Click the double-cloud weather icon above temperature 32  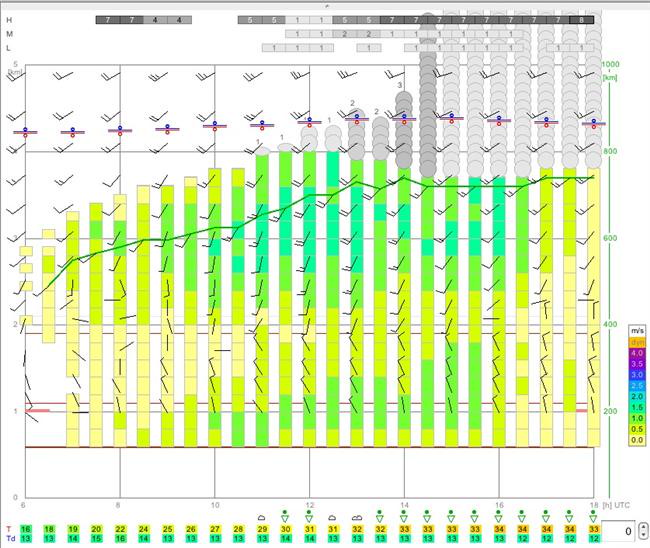coord(357,517)
